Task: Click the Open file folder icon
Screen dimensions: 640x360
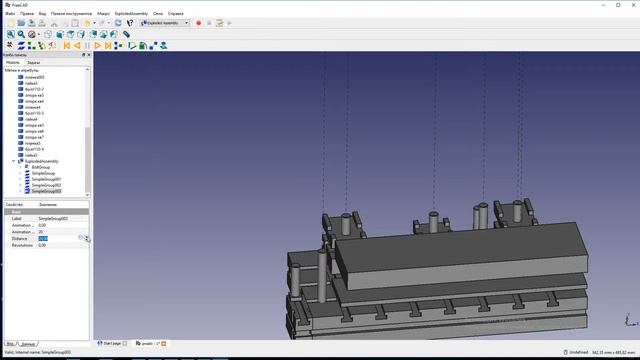Action: [x=21, y=23]
